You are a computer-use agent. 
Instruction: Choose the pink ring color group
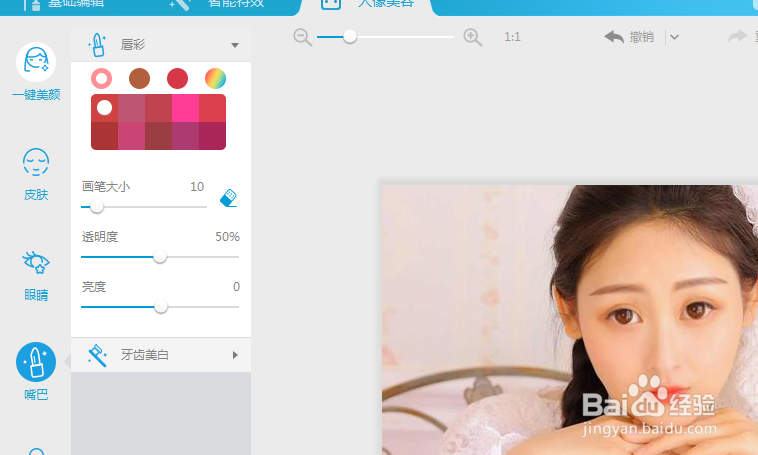pyautogui.click(x=102, y=78)
